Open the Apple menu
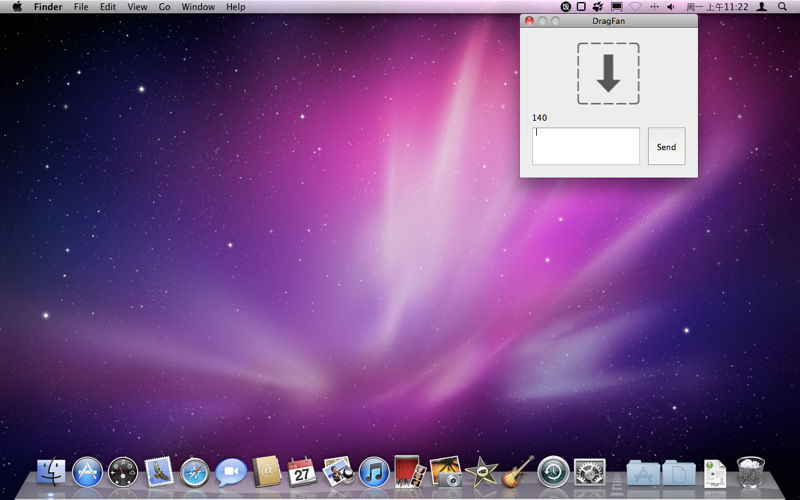This screenshot has height=500, width=800. tap(17, 7)
